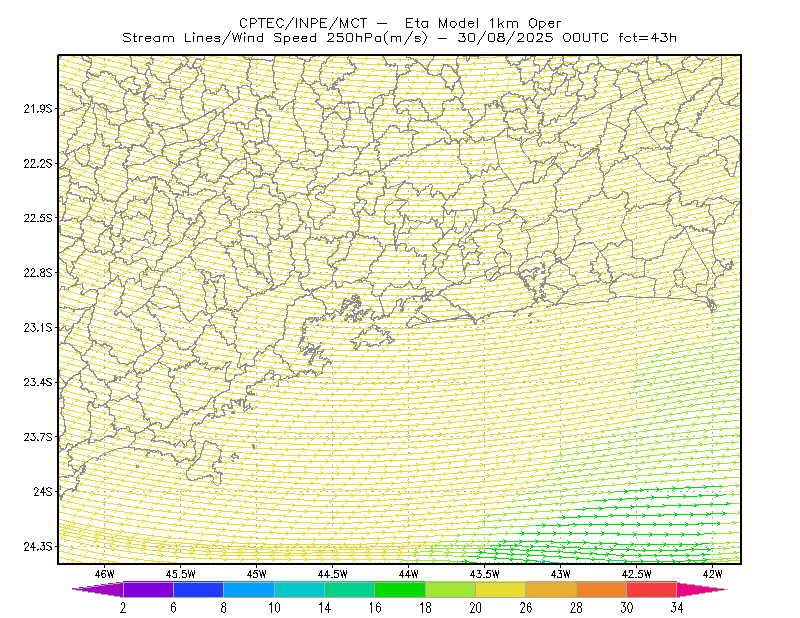Viewport: 800px width, 618px height.
Task: Click the 46W longitude axis label
Action: pos(105,574)
